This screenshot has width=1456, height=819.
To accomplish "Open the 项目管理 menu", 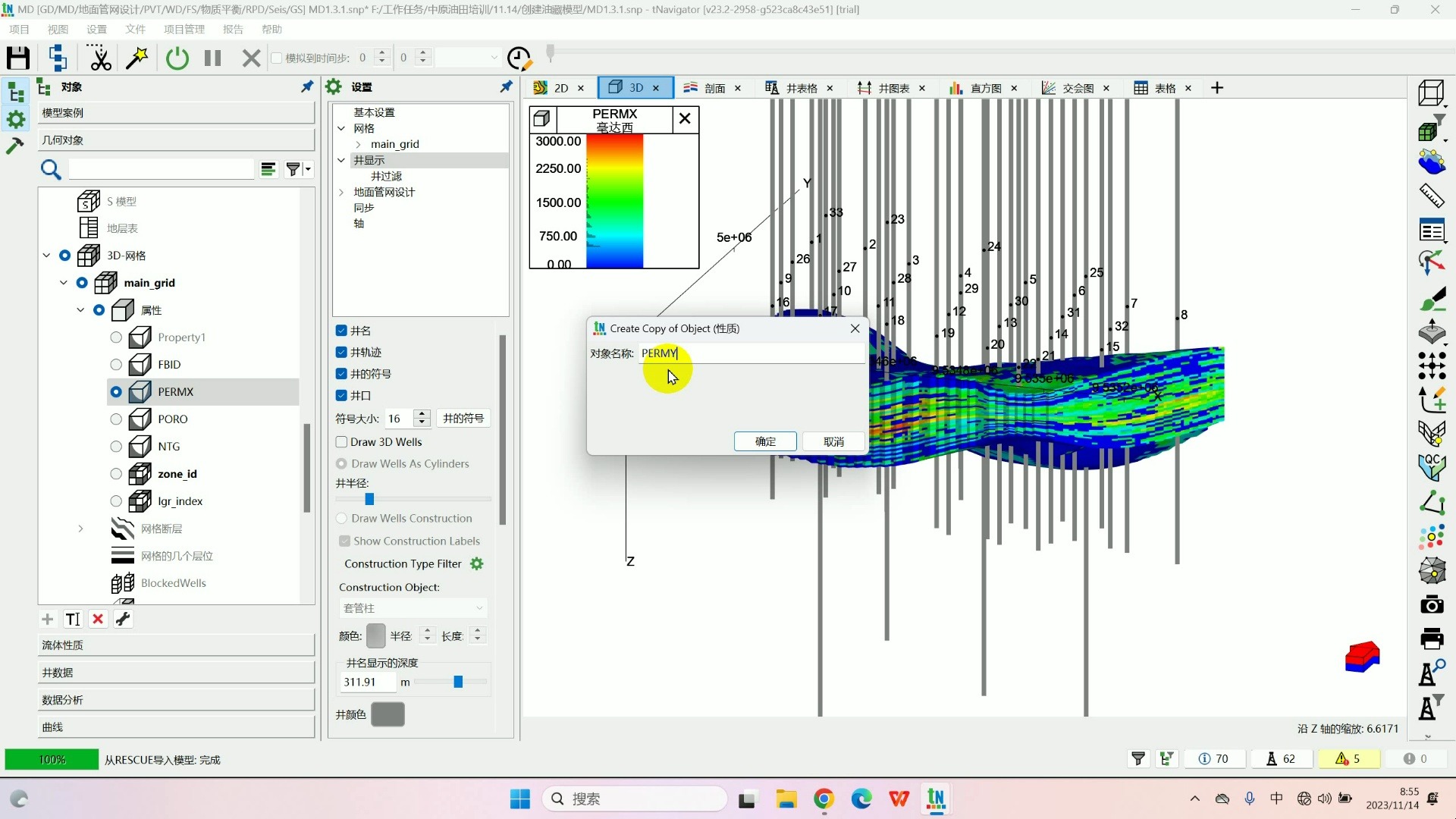I will pos(184,29).
